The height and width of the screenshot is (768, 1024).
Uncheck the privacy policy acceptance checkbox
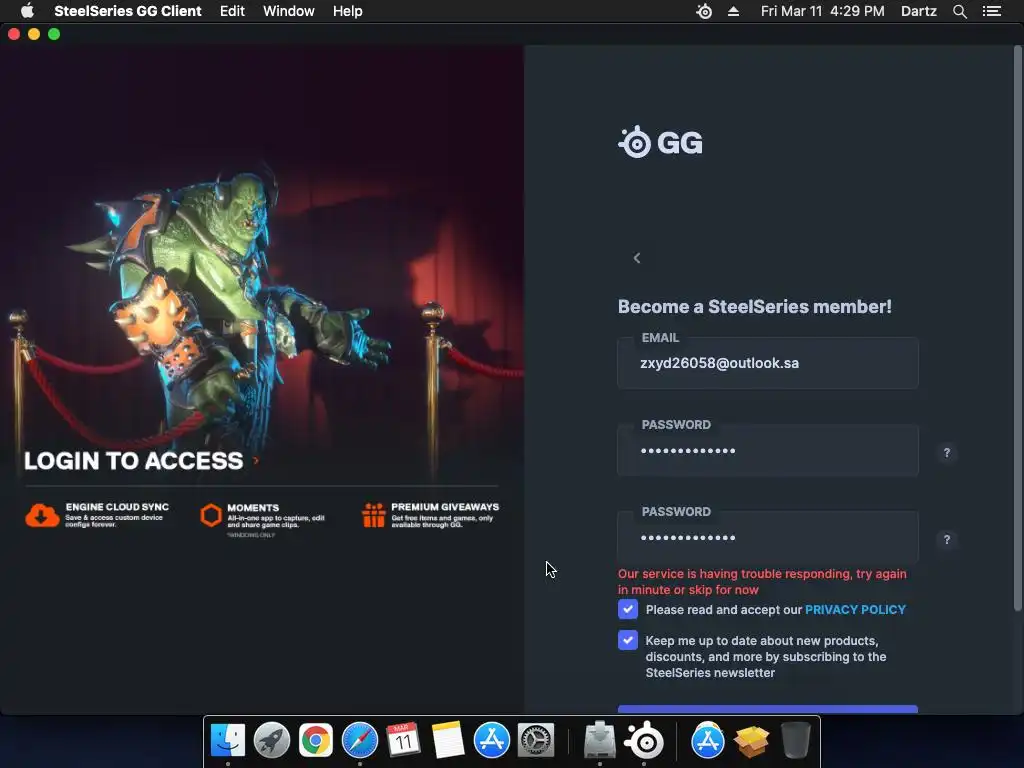pyautogui.click(x=628, y=609)
